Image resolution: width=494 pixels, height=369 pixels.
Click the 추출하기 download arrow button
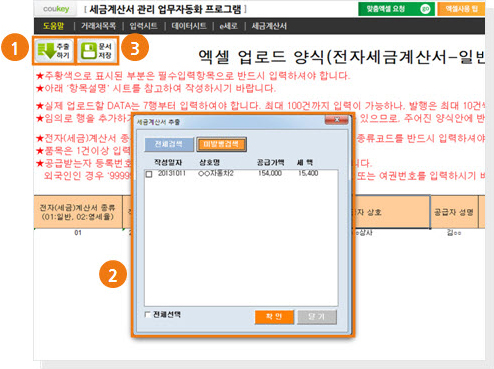click(54, 51)
